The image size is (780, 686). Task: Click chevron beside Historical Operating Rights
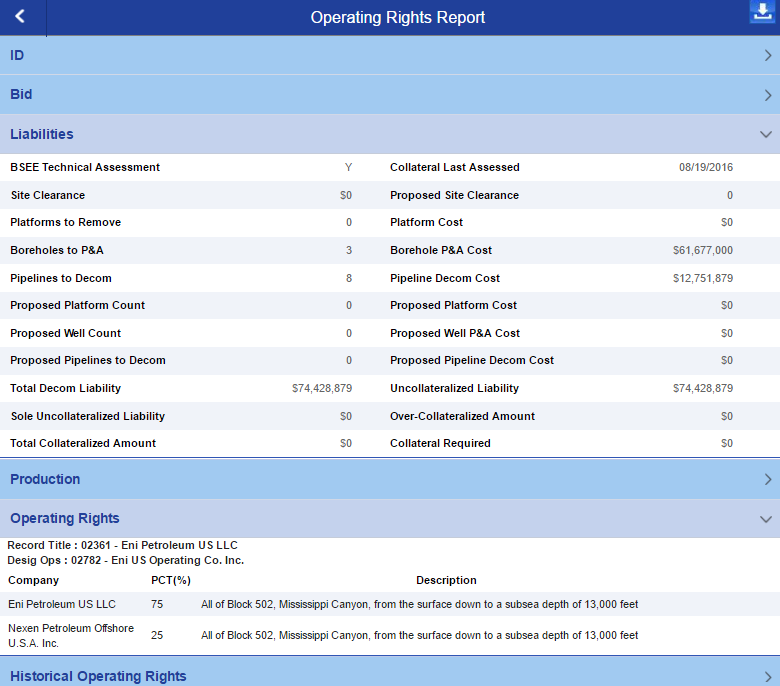[767, 677]
